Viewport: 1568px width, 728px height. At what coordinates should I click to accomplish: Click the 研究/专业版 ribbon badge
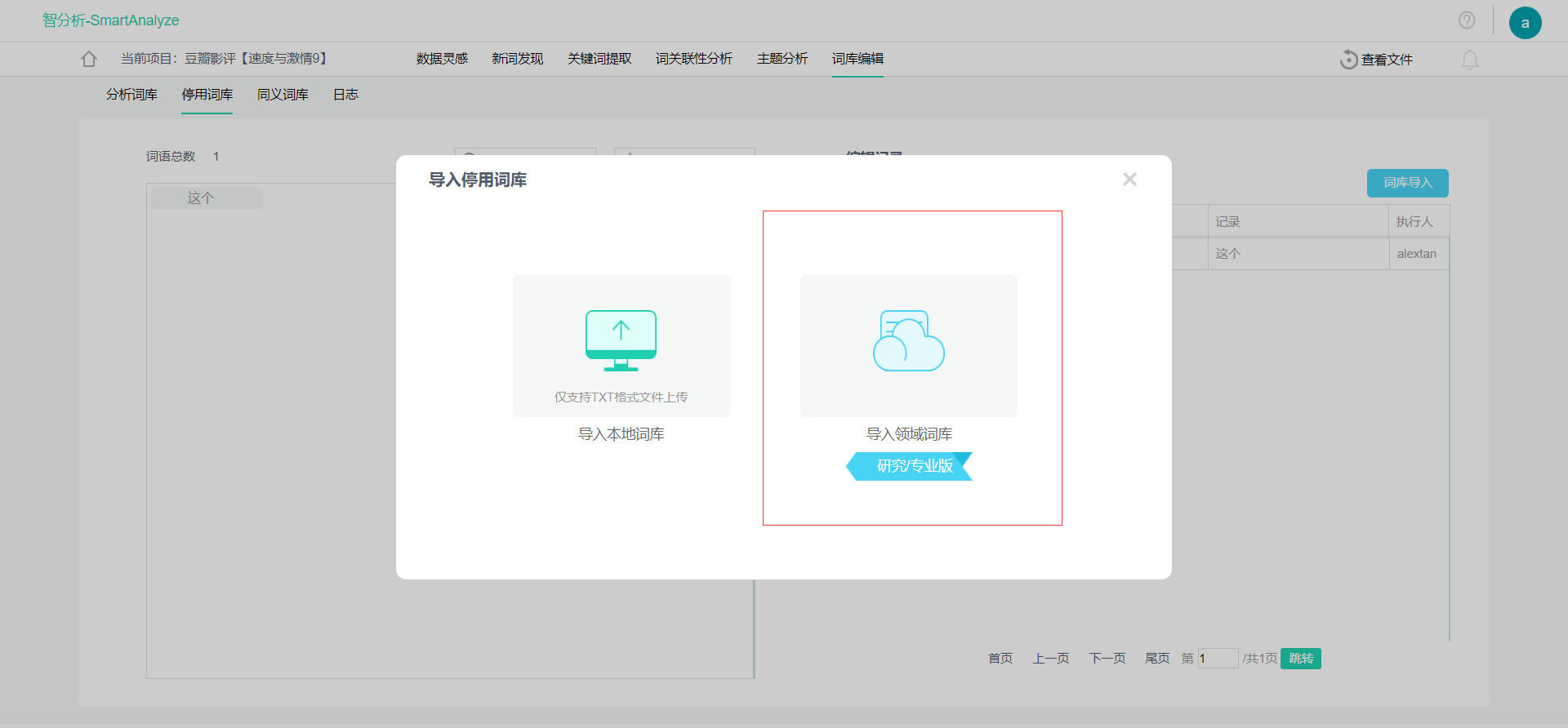[x=910, y=466]
